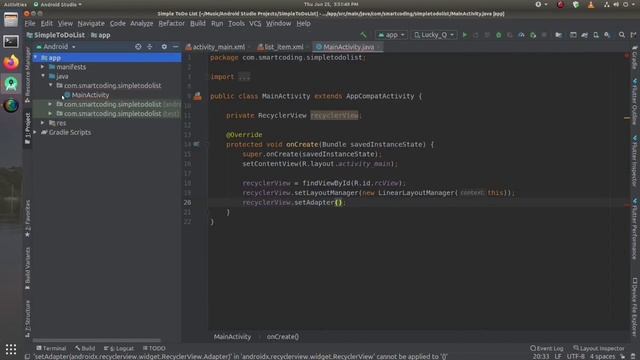The image size is (640, 360).
Task: Click the override gutter icon beside onCreate
Action: click(x=197, y=144)
